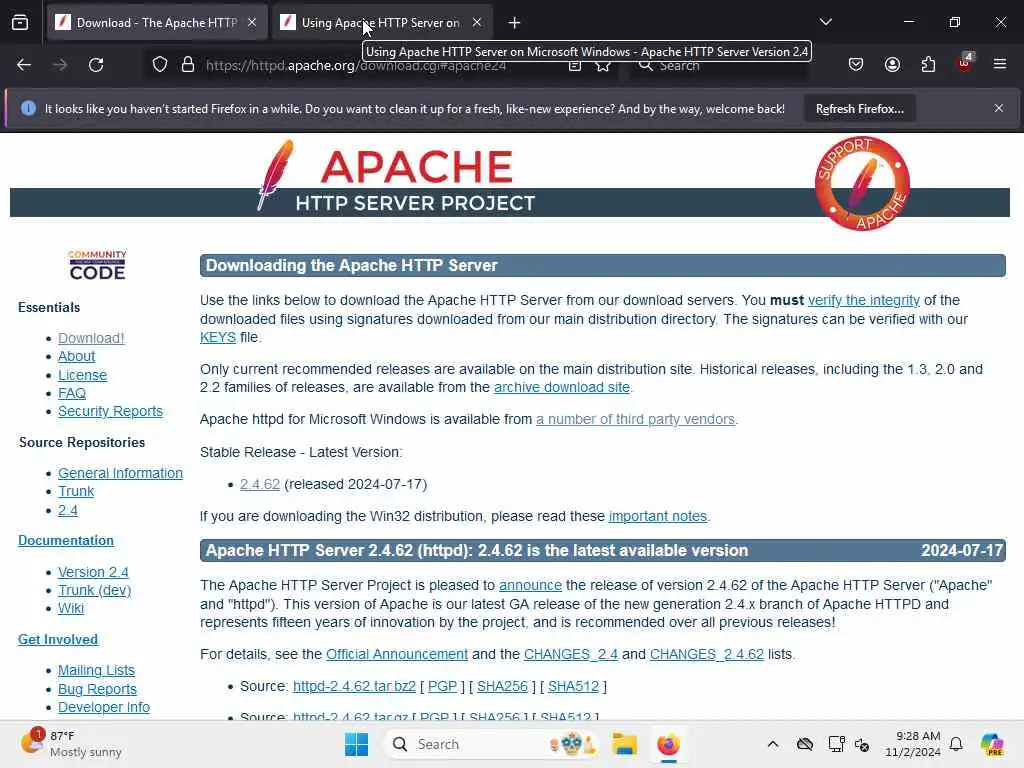Open the Trunk source repository link

[x=76, y=492]
